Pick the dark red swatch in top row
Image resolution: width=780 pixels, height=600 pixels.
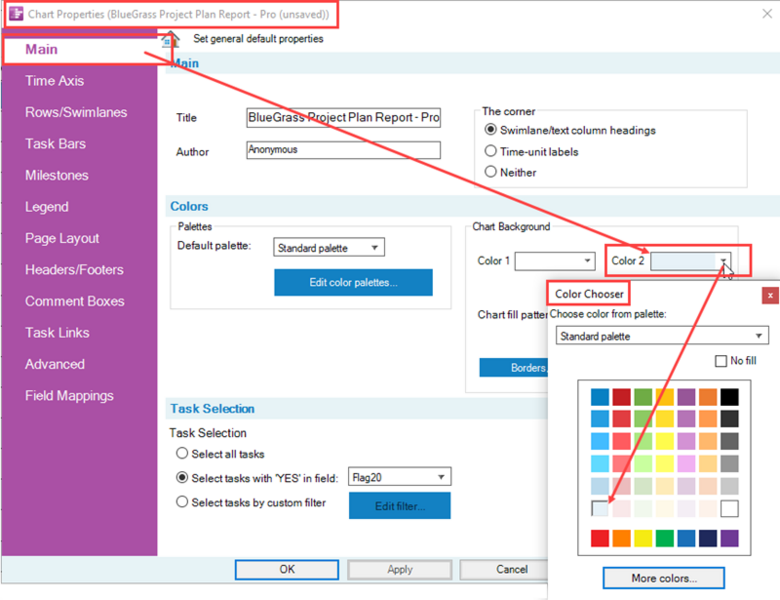pos(621,397)
